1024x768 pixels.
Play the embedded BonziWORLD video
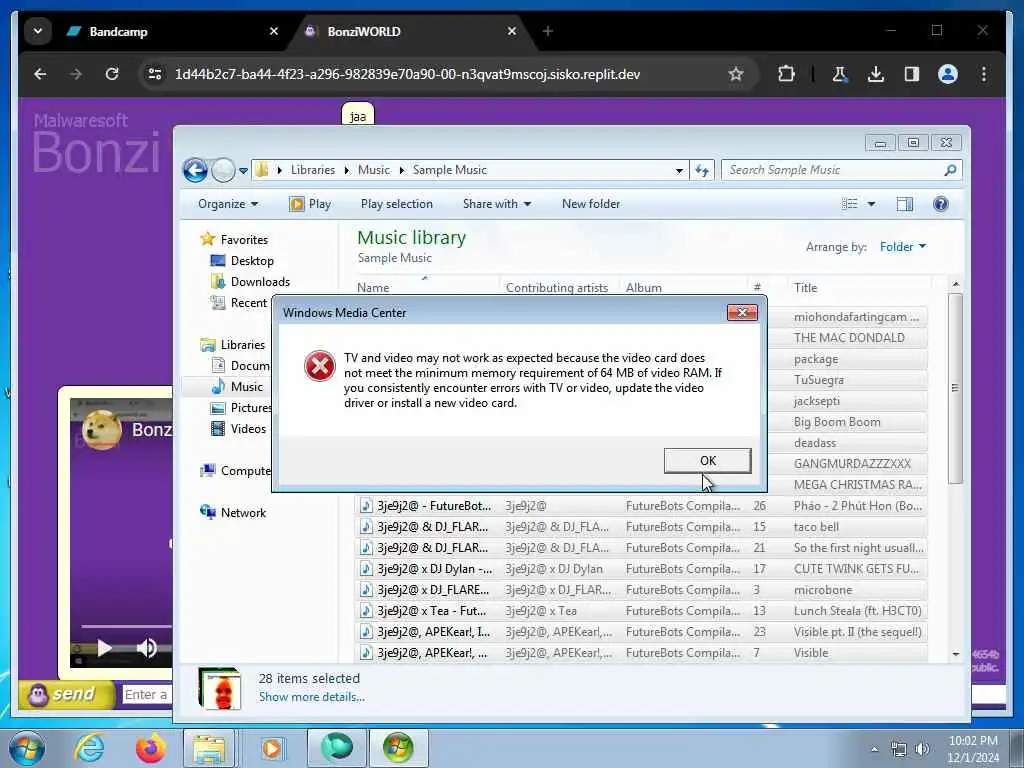pyautogui.click(x=104, y=648)
